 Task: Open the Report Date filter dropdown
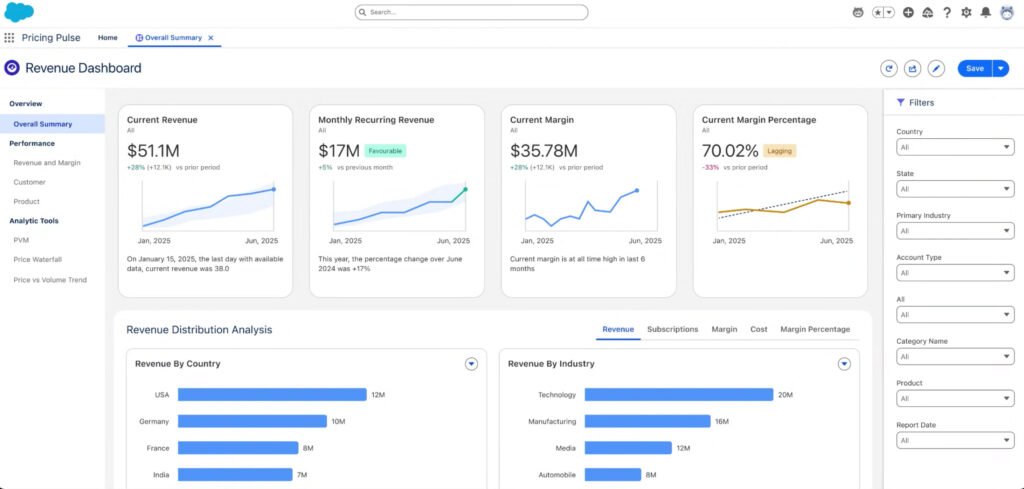[x=955, y=440]
